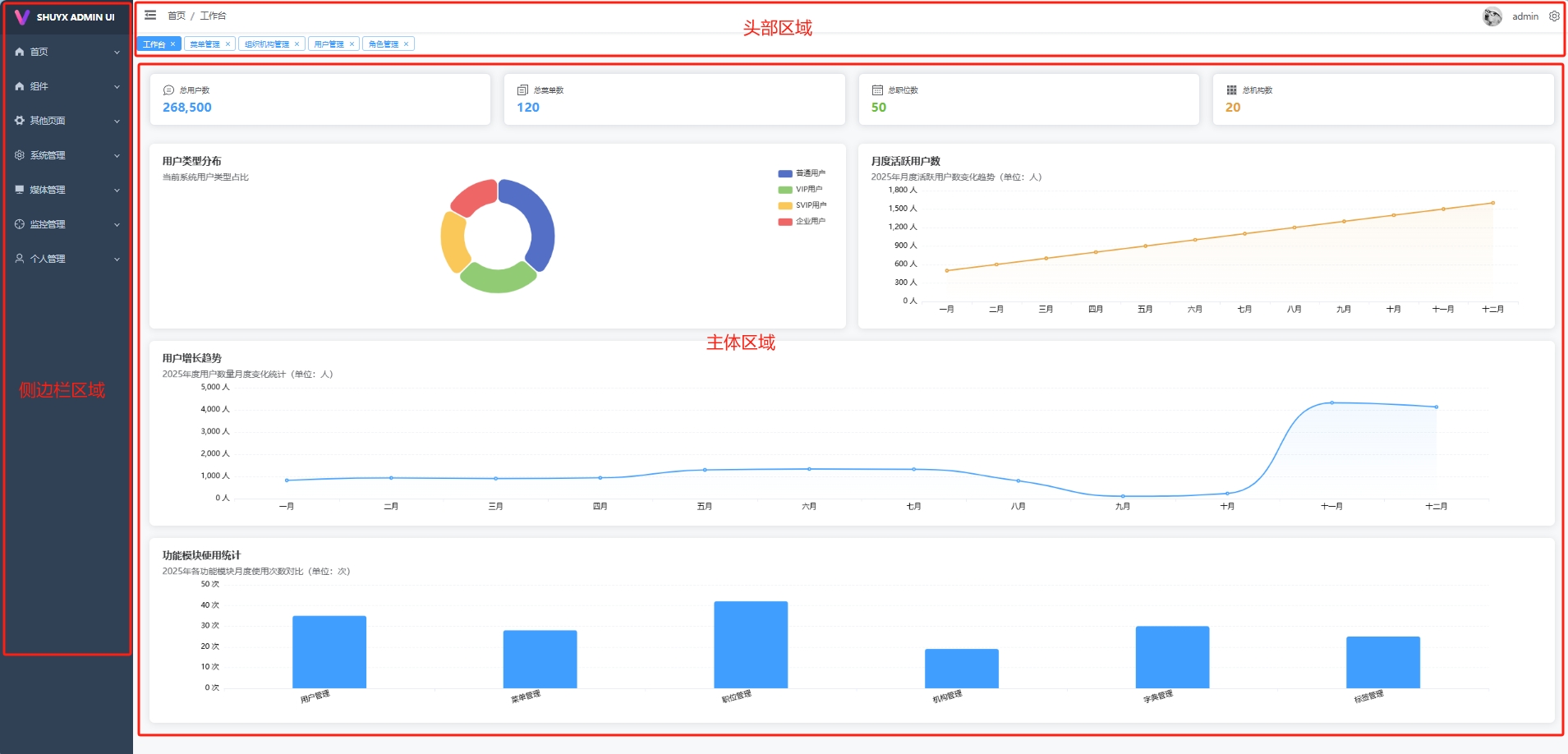Switch to the 菜单管理 tab

coord(205,44)
